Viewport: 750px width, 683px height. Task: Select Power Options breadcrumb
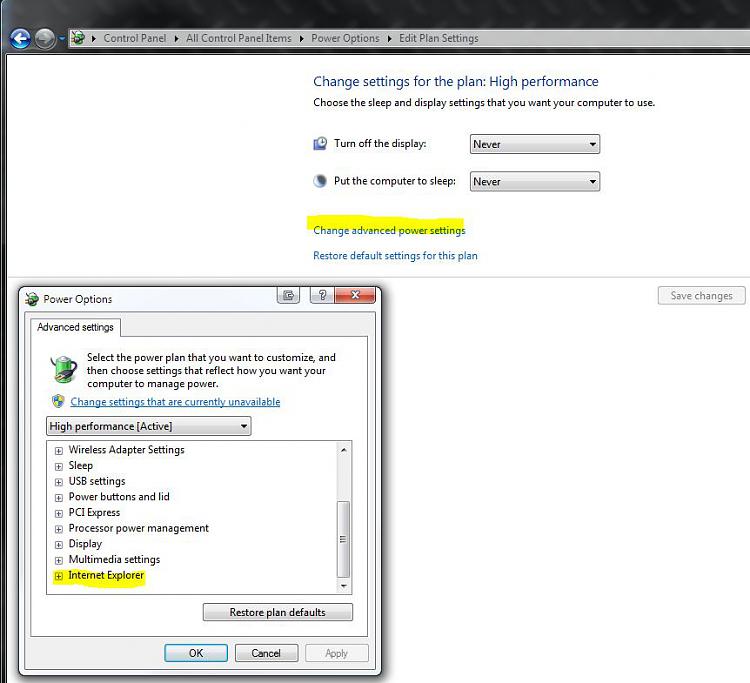345,38
